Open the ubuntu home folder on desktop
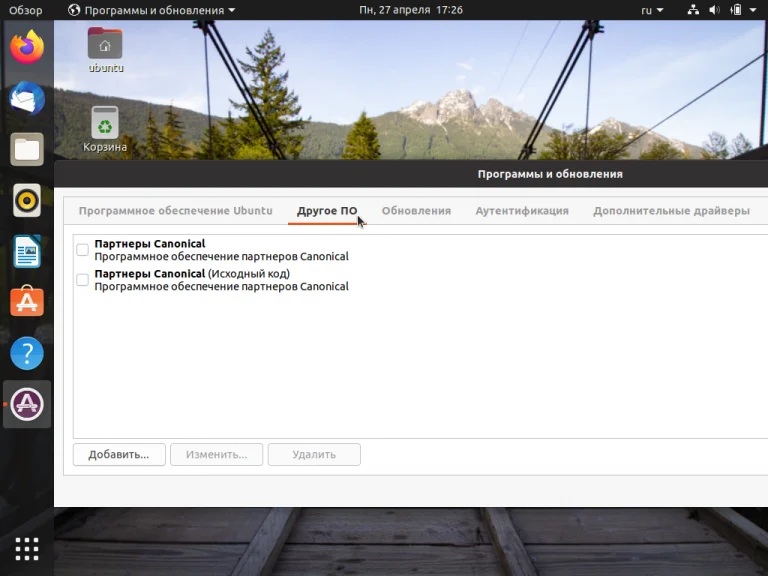 point(105,50)
